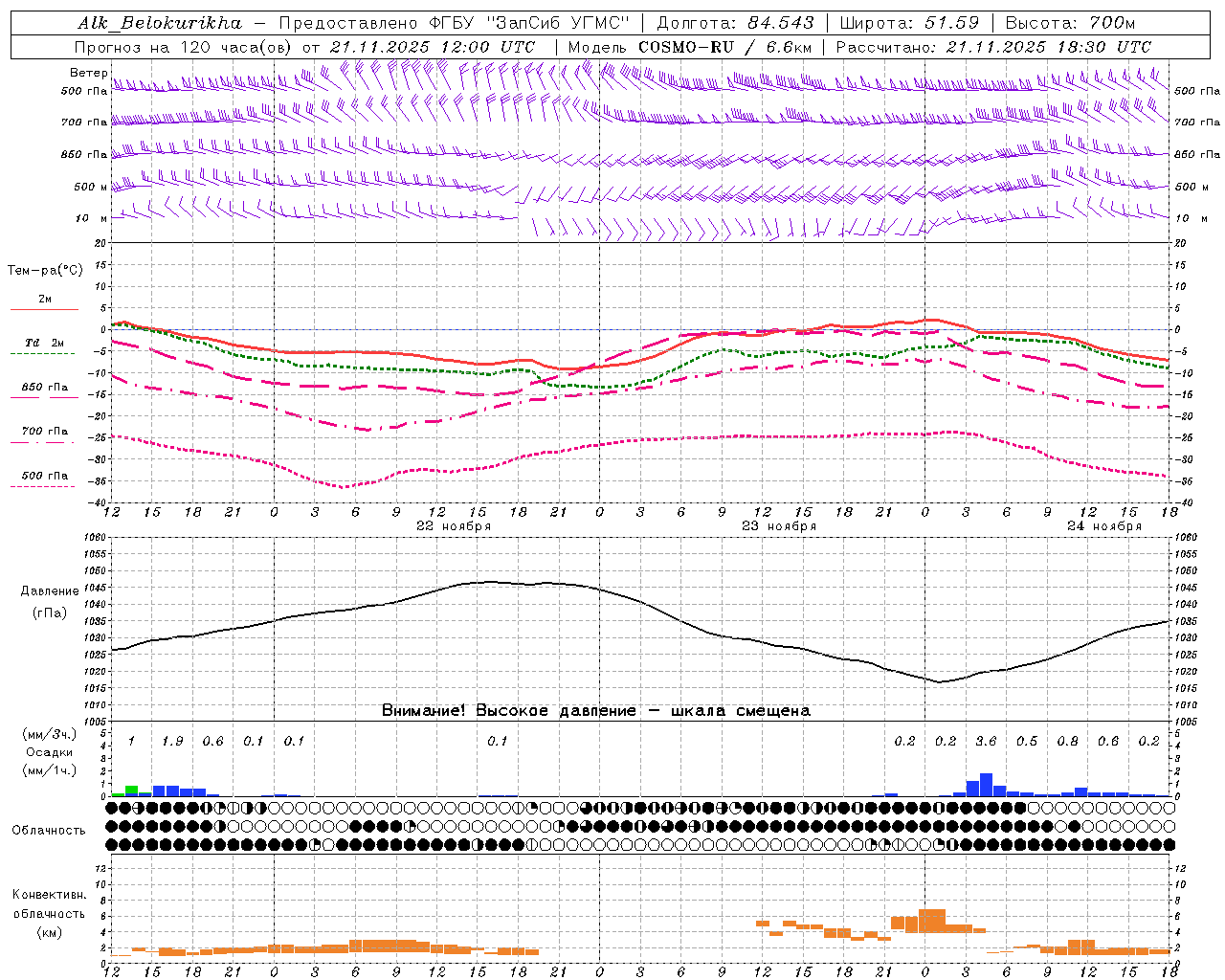Click the 0.8 precipitation total
Image resolution: width=1225 pixels, height=980 pixels.
click(1067, 741)
